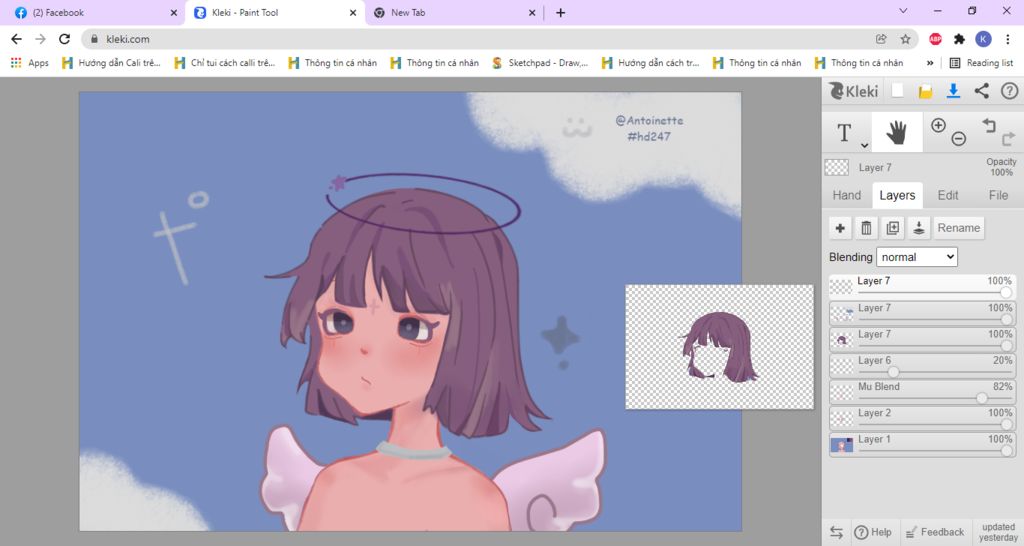Image resolution: width=1024 pixels, height=546 pixels.
Task: Select the Layer 7 row with the hair thumbnail
Action: pos(923,339)
